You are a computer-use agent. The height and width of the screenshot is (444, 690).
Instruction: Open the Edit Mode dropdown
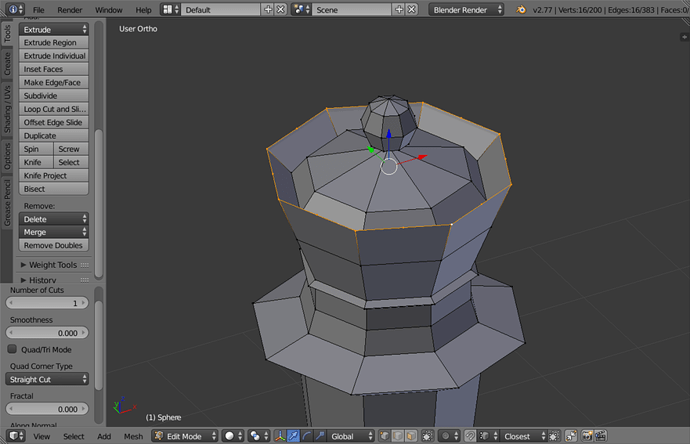tap(184, 436)
